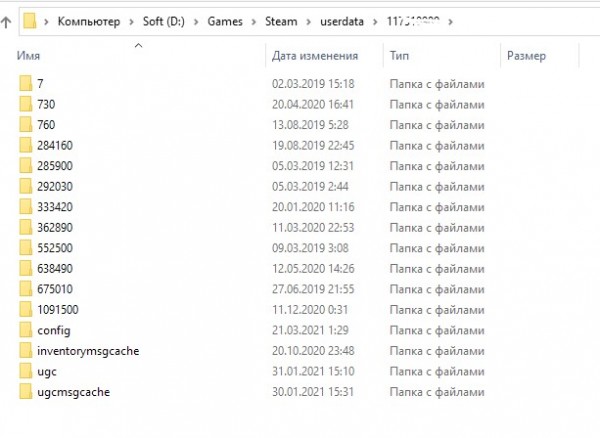Expand chevron after Steam breadcrumb
600x438 pixels.
click(x=308, y=22)
